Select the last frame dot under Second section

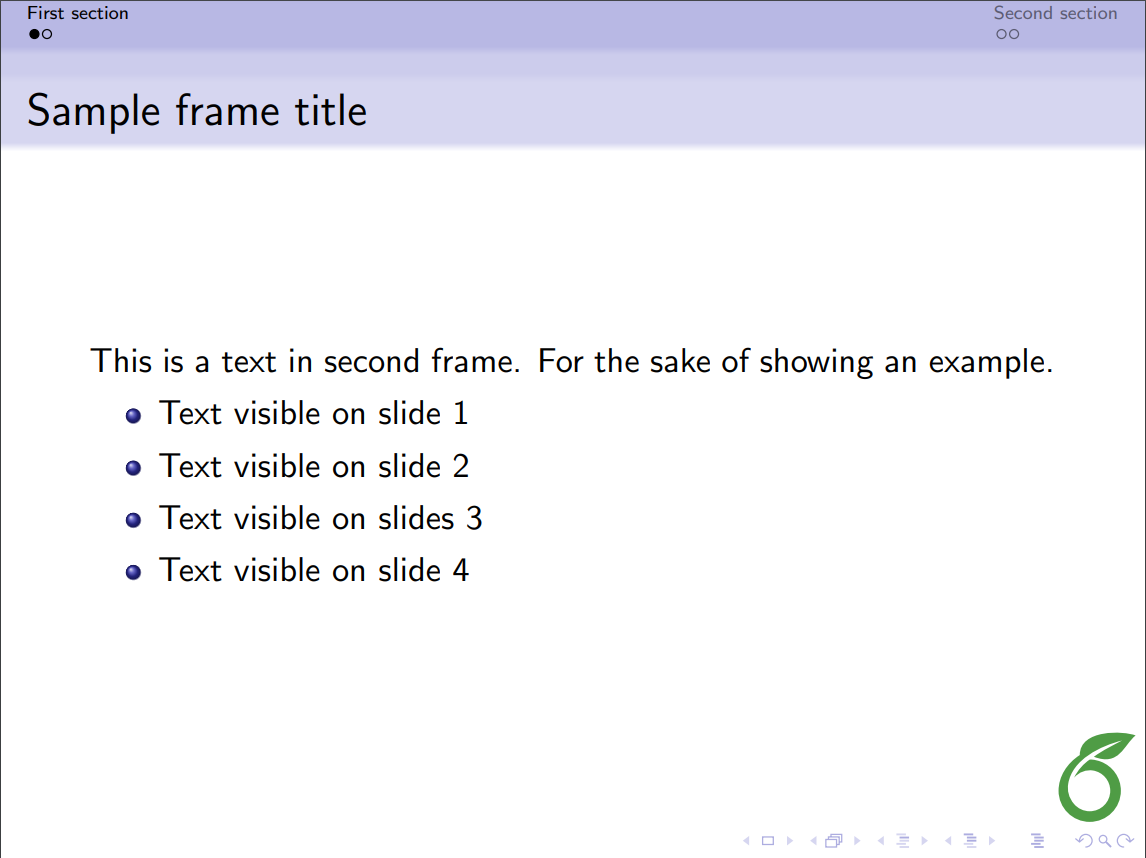pos(1014,35)
